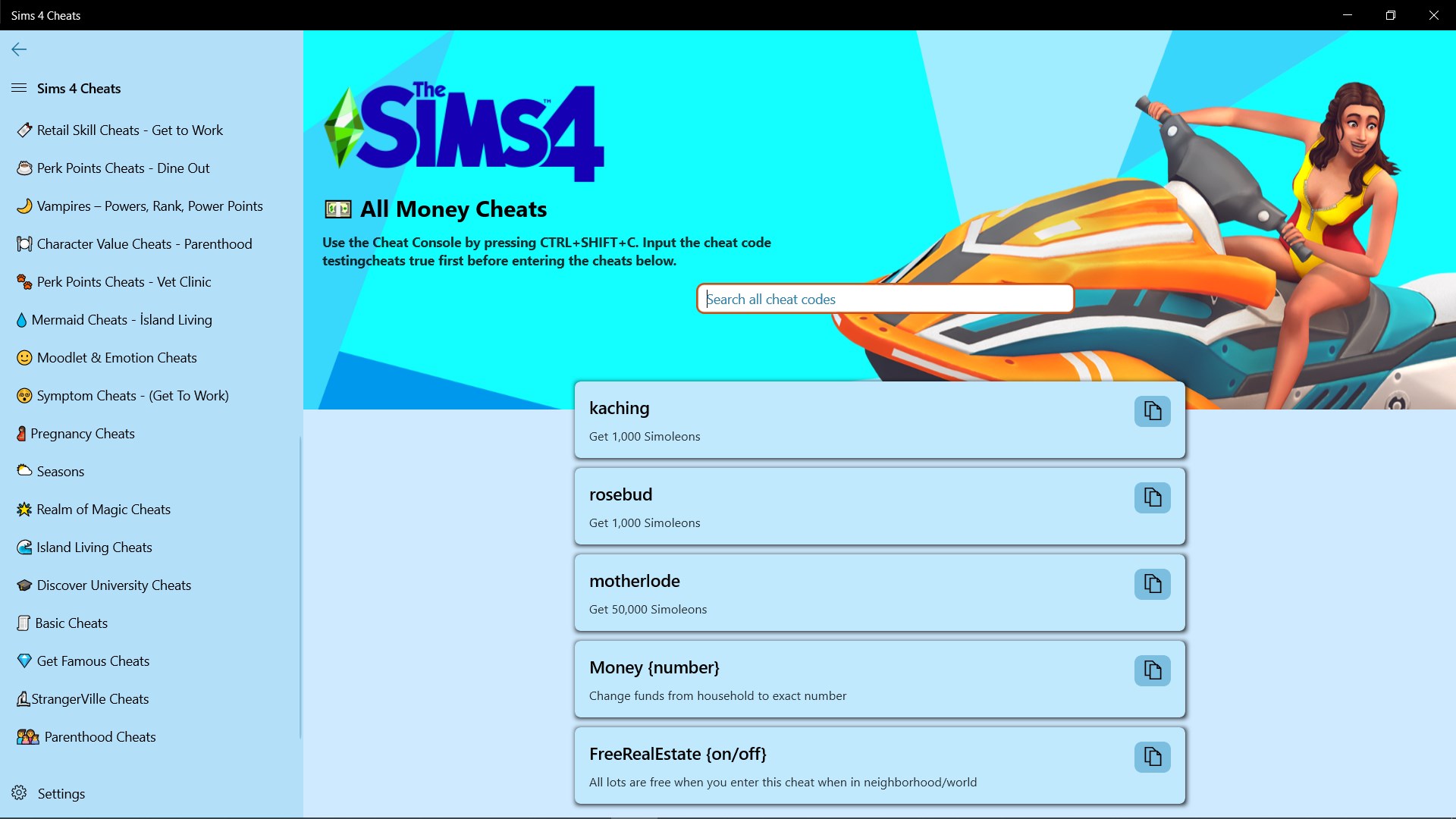Select the Moodlet and Emotion Cheats icon
This screenshot has height=819, width=1456.
[x=24, y=357]
